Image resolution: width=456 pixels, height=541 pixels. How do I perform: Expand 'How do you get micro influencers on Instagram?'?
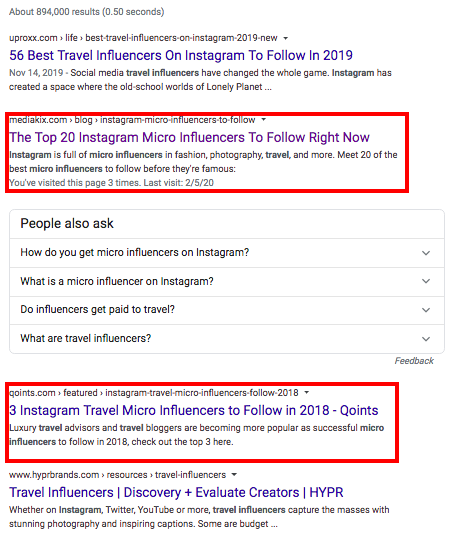coord(227,253)
